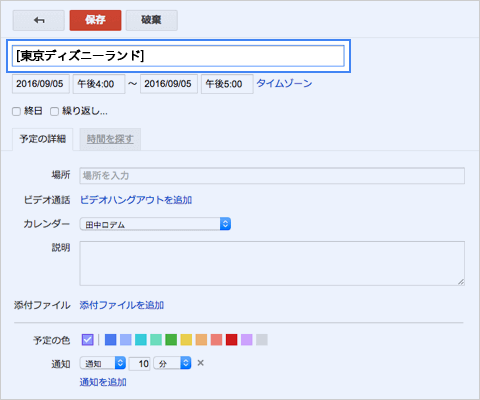Open end time 午後5:00 field
Viewport: 480px width, 400px height.
click(227, 84)
